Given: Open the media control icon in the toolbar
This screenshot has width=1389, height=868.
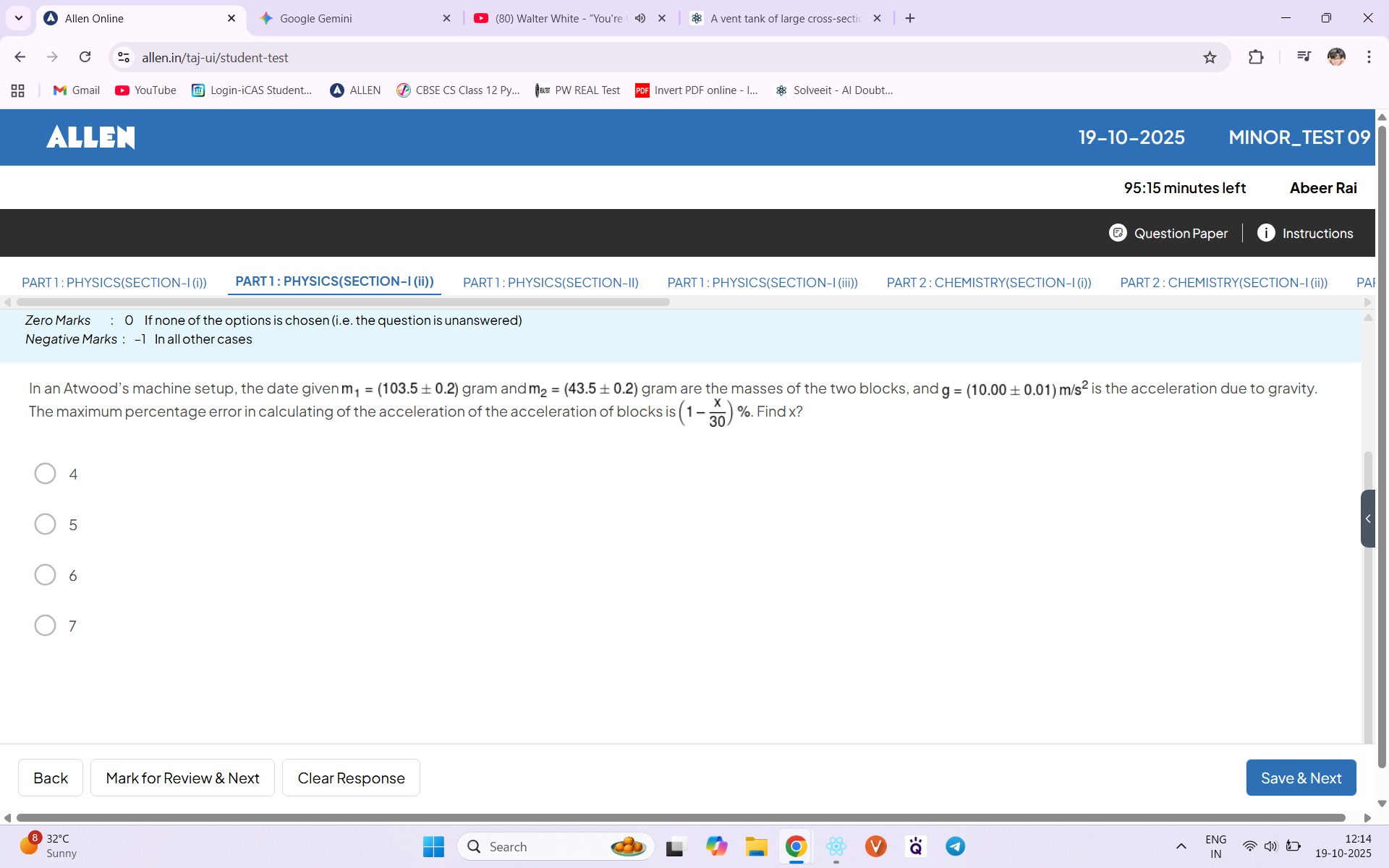Looking at the screenshot, I should point(1304,57).
